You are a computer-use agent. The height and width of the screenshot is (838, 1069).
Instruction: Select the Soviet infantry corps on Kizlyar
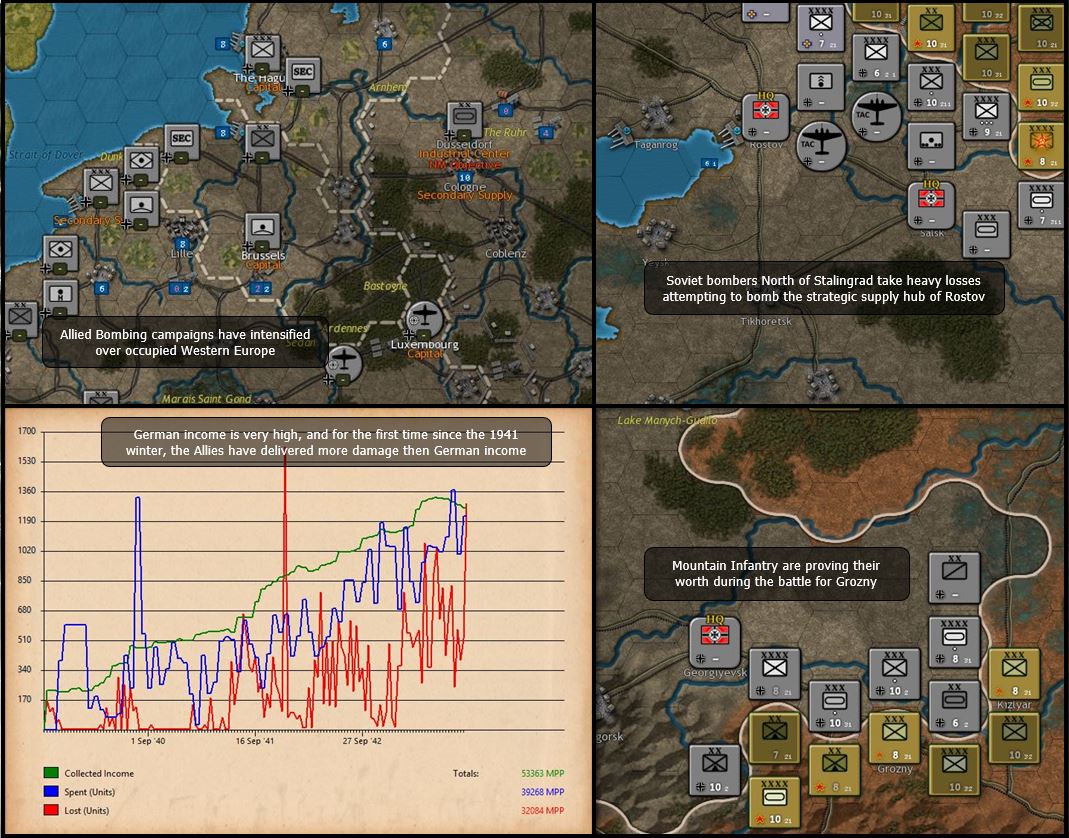click(x=1014, y=673)
